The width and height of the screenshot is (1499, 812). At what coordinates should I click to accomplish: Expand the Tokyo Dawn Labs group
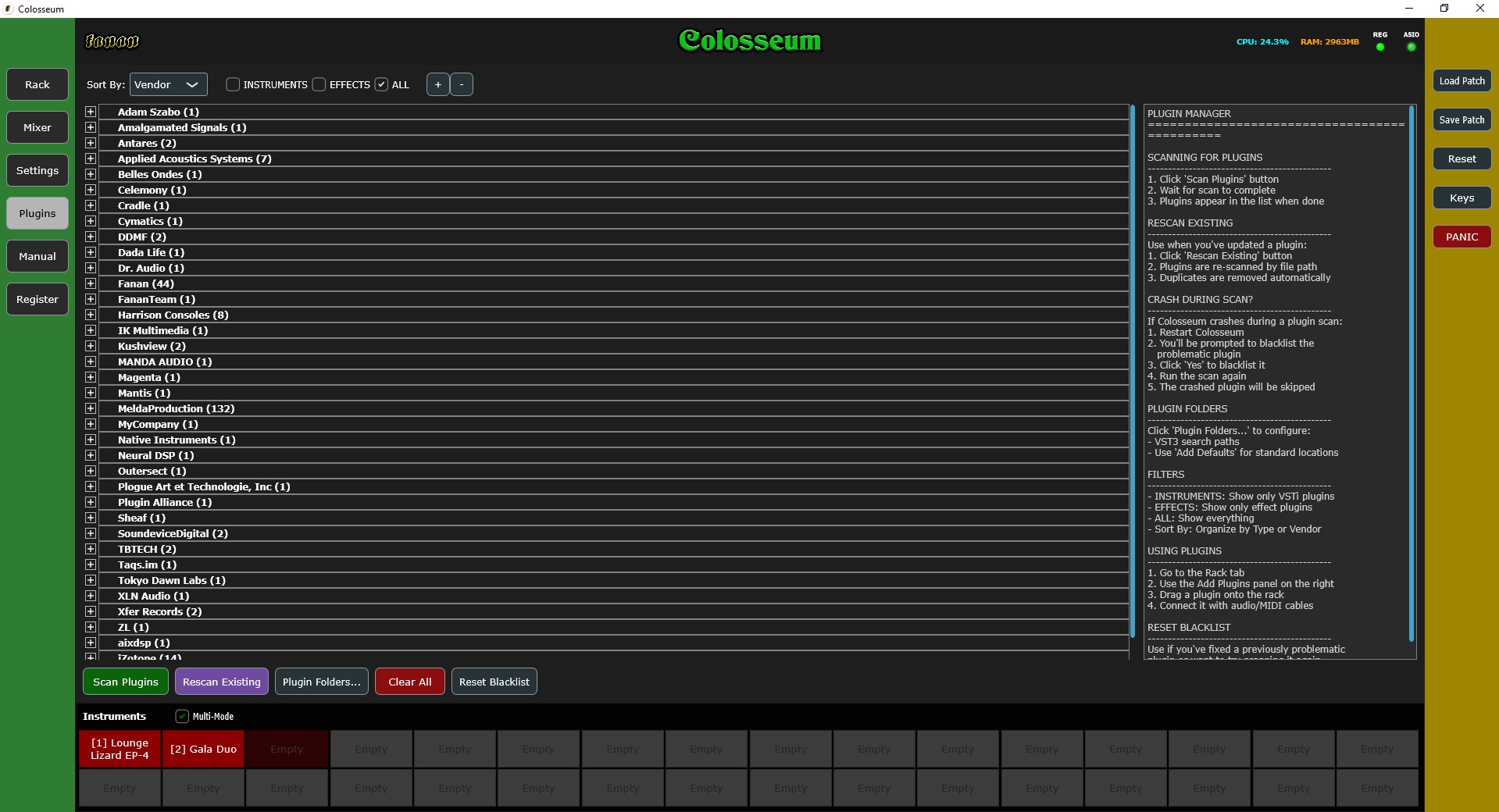click(x=91, y=580)
